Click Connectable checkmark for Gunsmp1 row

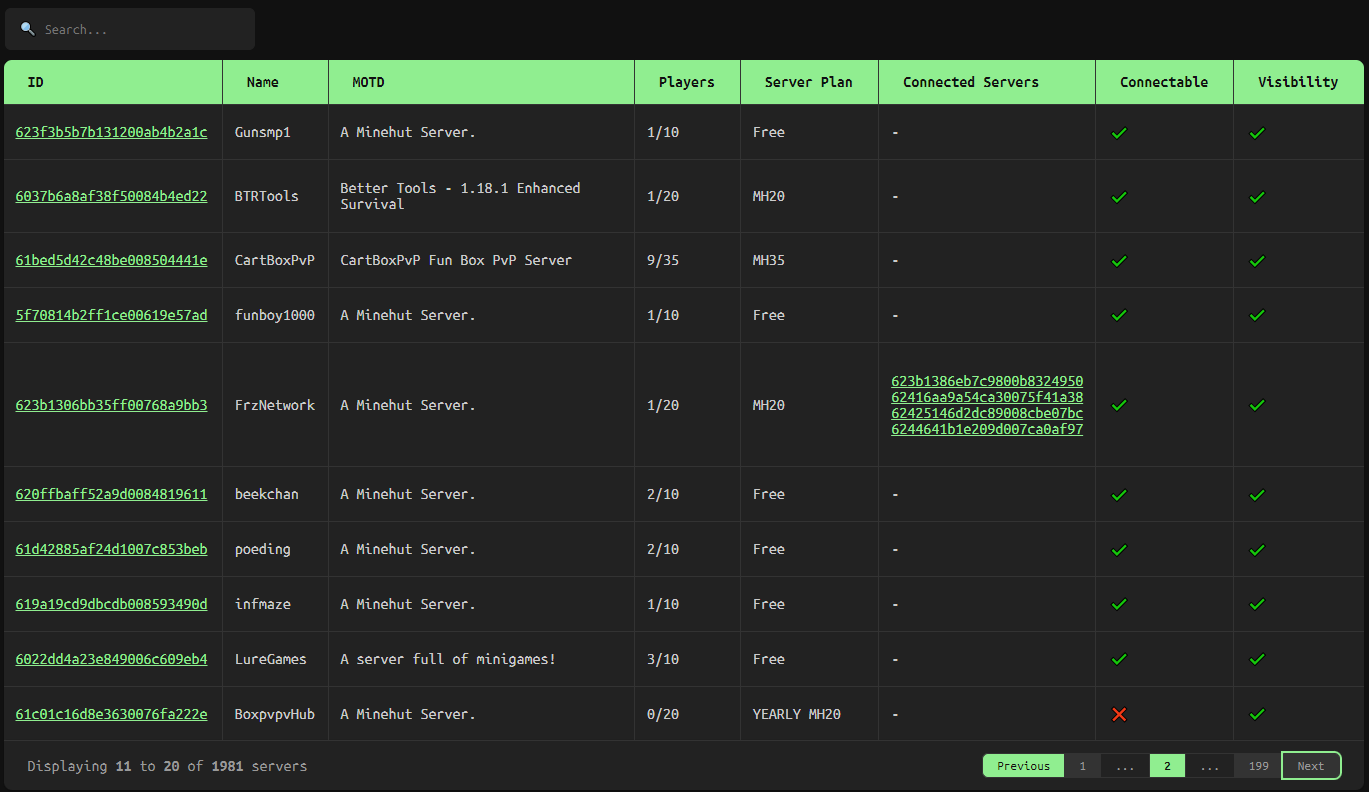click(x=1119, y=133)
